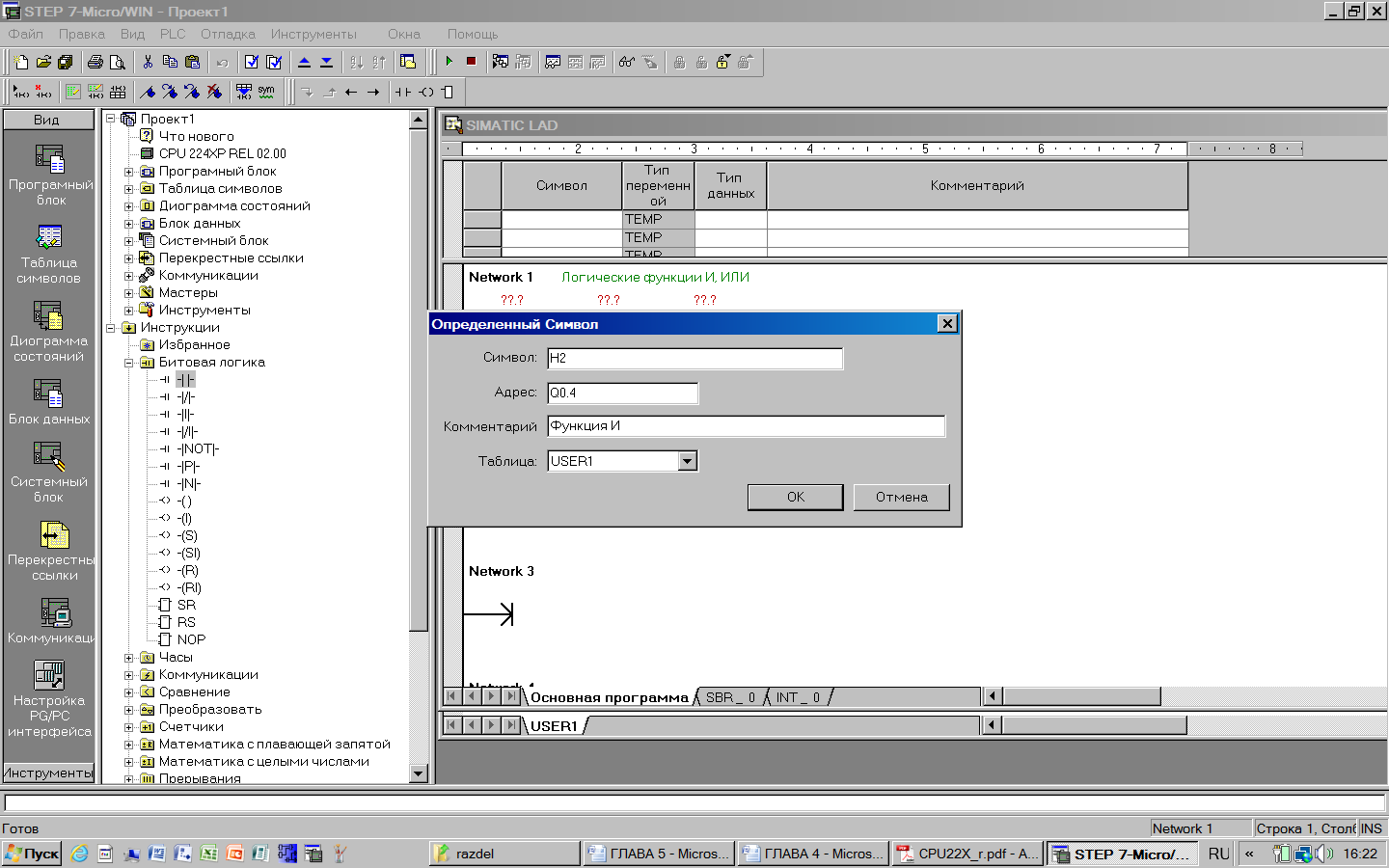The image size is (1389, 868).
Task: Click the Адрес input field containing Q0.4
Action: point(623,393)
